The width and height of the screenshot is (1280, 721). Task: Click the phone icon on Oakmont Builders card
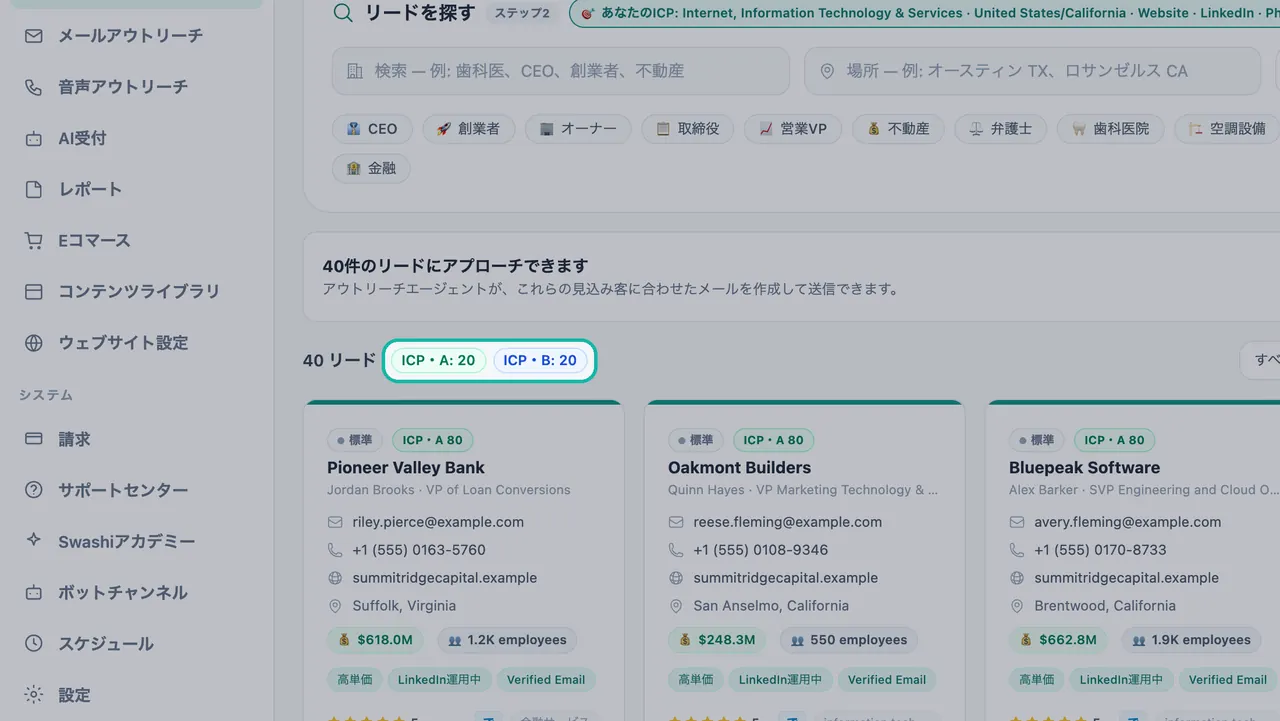click(675, 550)
